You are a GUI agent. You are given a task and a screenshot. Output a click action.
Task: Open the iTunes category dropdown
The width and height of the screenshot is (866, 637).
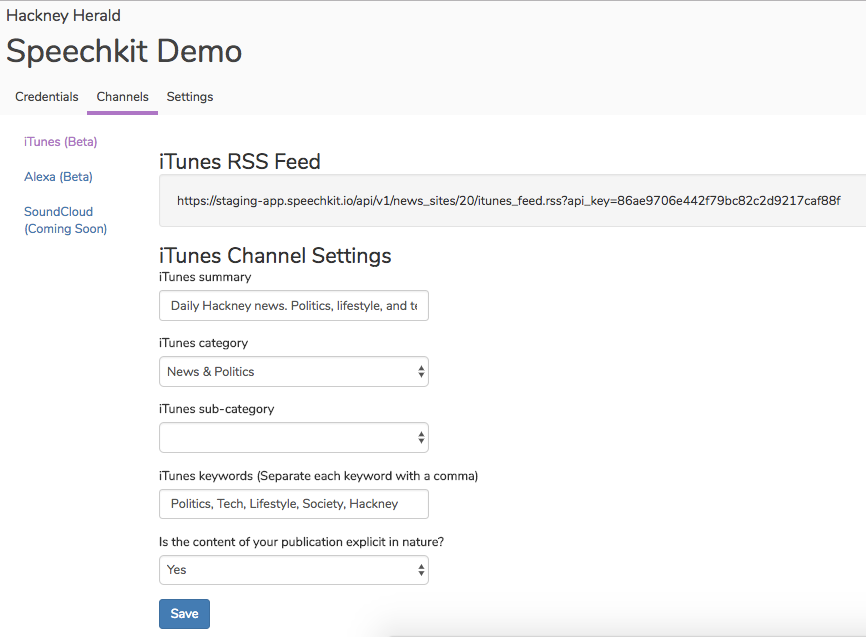(294, 371)
